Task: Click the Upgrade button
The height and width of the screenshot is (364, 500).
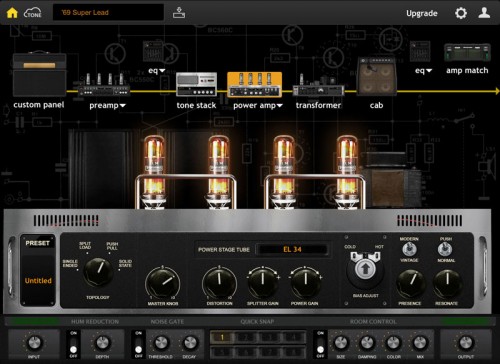Action: click(422, 13)
